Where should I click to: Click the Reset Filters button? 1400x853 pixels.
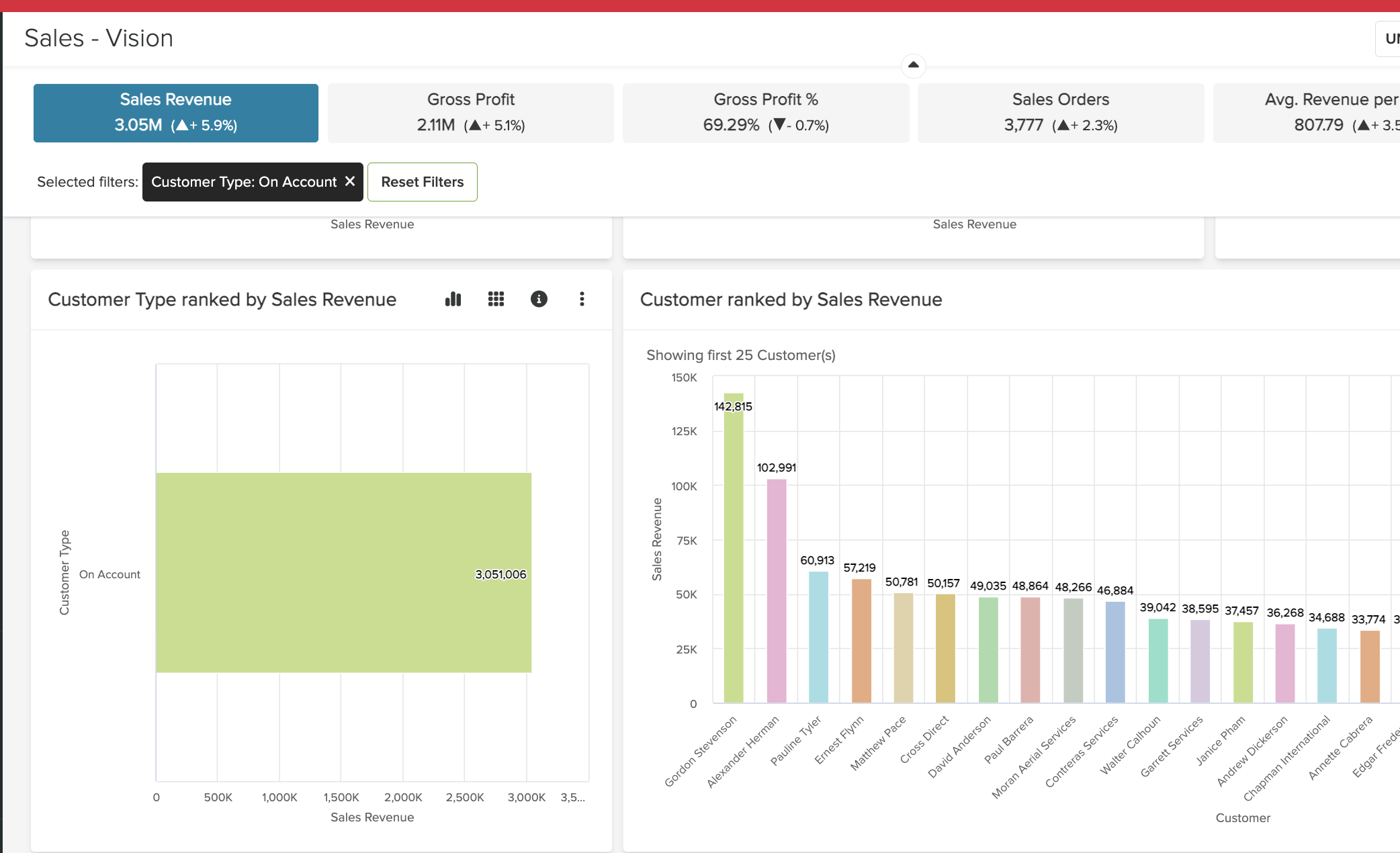(422, 181)
